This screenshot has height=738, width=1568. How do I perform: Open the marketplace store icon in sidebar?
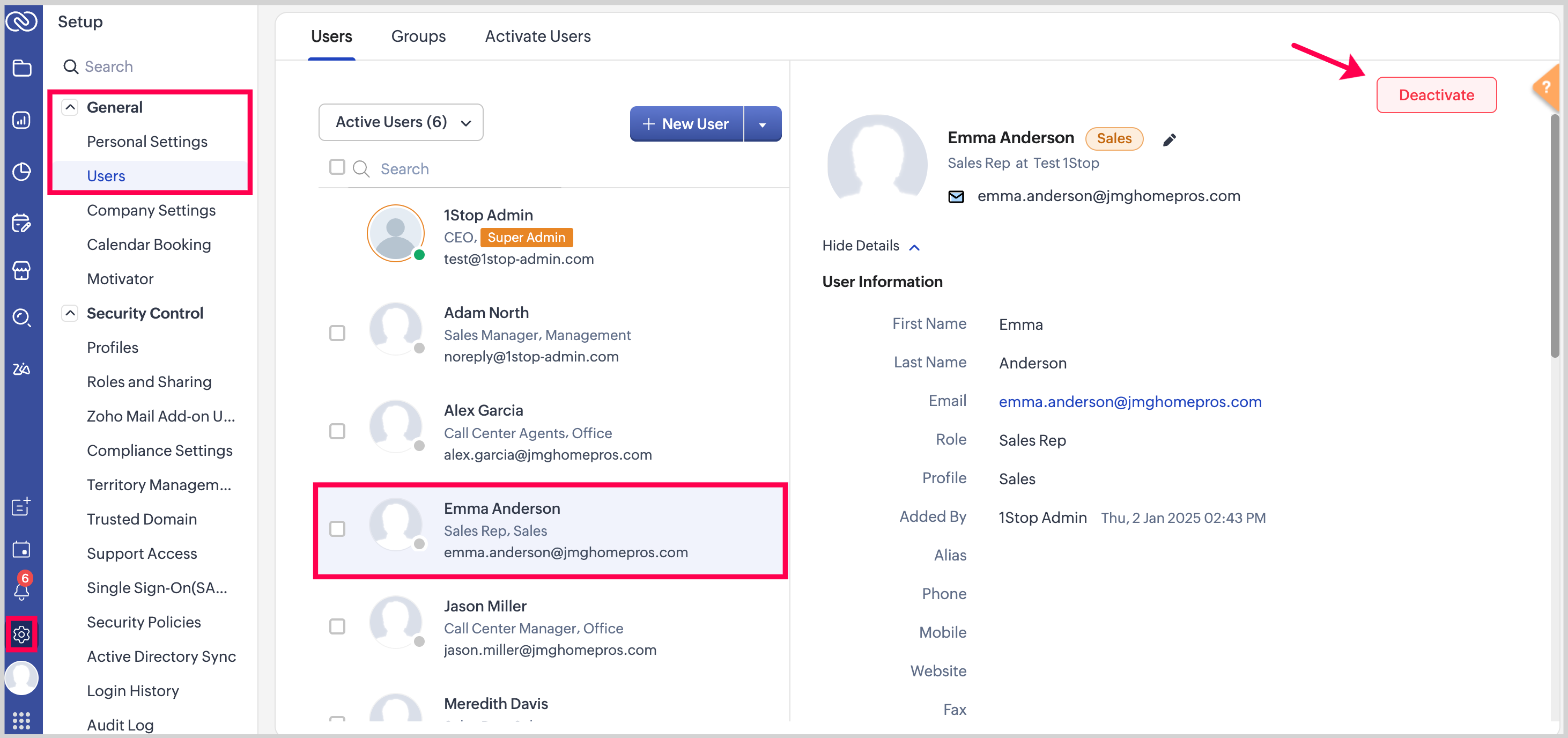[x=21, y=270]
